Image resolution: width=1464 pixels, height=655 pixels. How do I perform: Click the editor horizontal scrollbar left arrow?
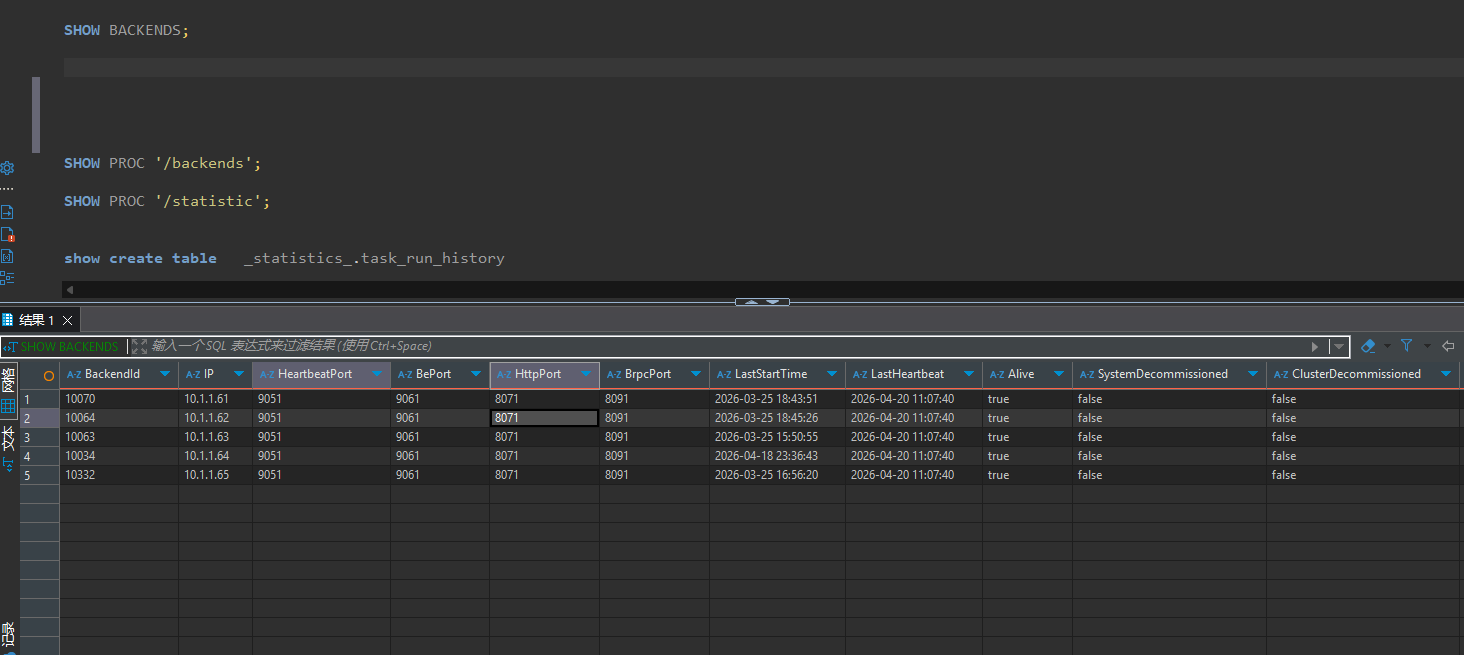pyautogui.click(x=68, y=290)
